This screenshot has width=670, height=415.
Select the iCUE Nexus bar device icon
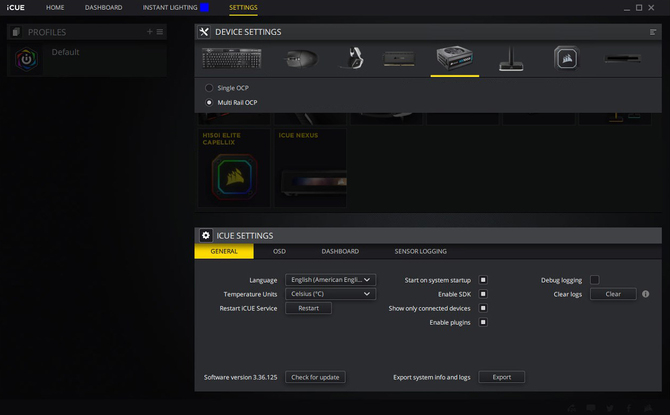(x=622, y=59)
